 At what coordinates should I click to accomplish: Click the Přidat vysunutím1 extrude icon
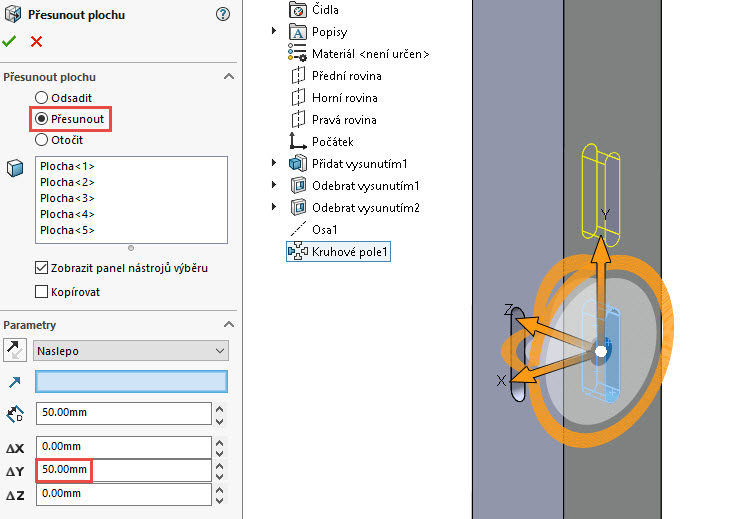pyautogui.click(x=298, y=164)
